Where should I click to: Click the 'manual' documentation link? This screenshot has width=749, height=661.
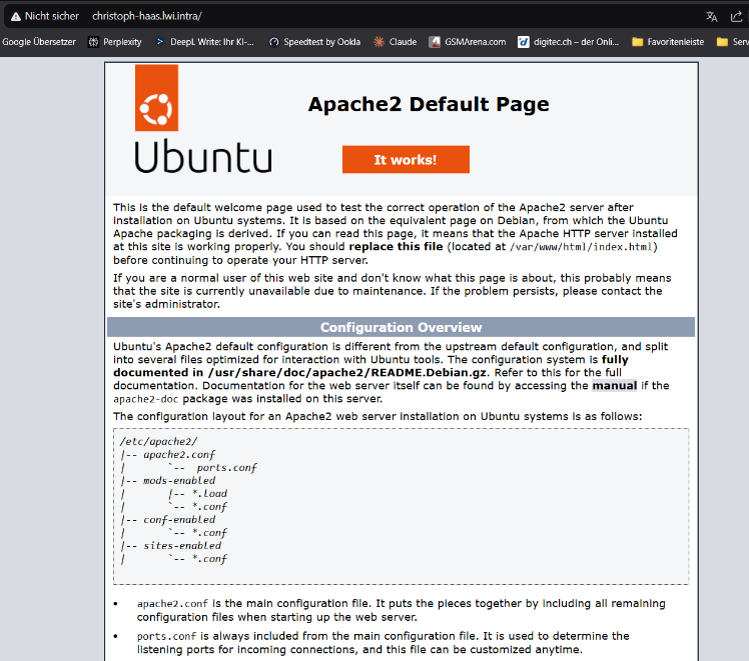tap(614, 386)
